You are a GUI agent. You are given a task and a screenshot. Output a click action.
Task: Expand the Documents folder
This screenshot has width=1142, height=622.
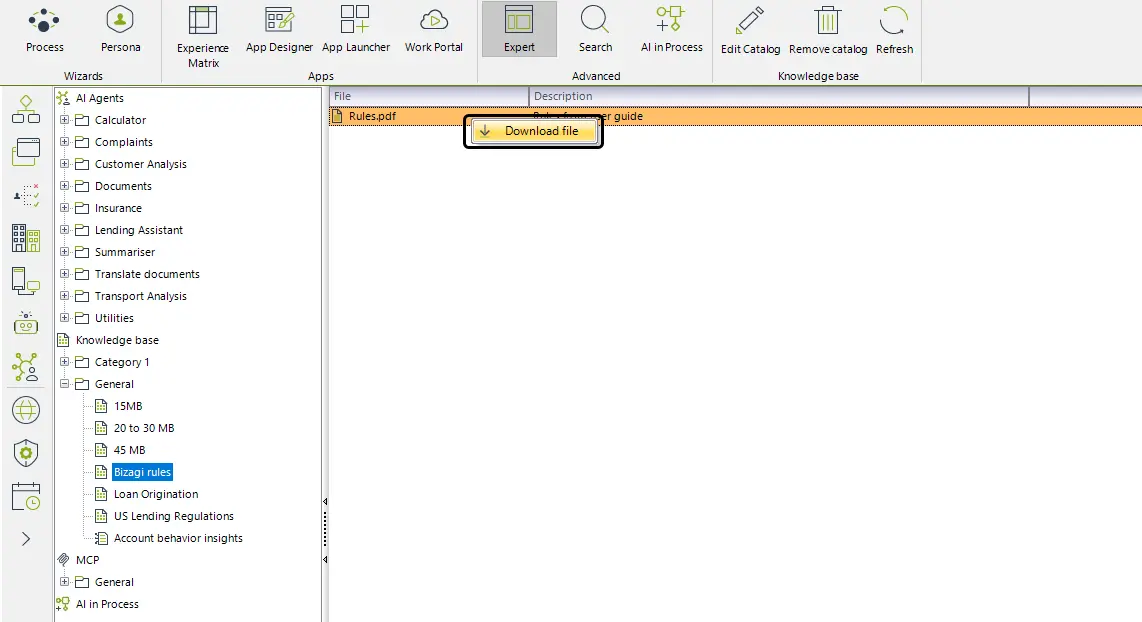point(65,186)
